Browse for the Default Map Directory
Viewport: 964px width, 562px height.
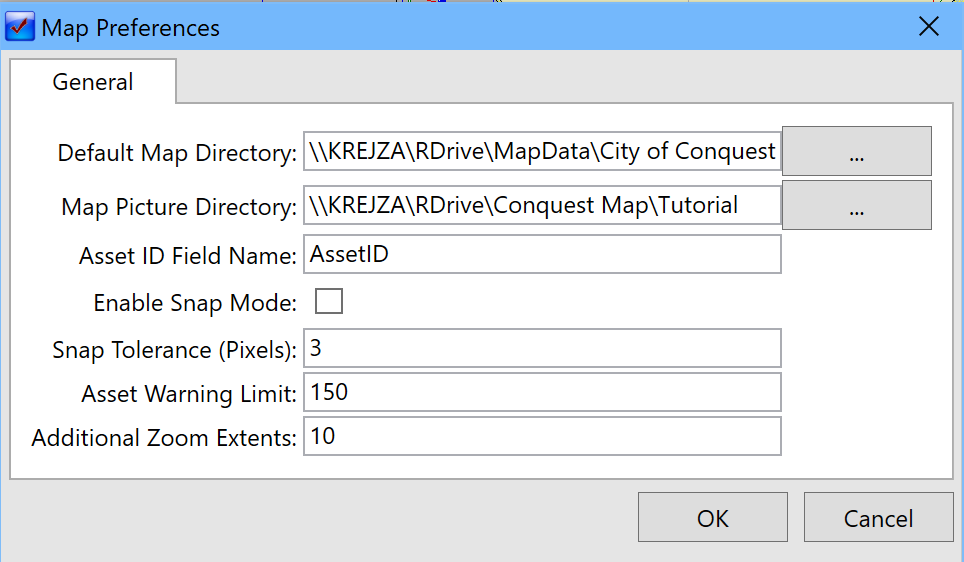pos(856,151)
